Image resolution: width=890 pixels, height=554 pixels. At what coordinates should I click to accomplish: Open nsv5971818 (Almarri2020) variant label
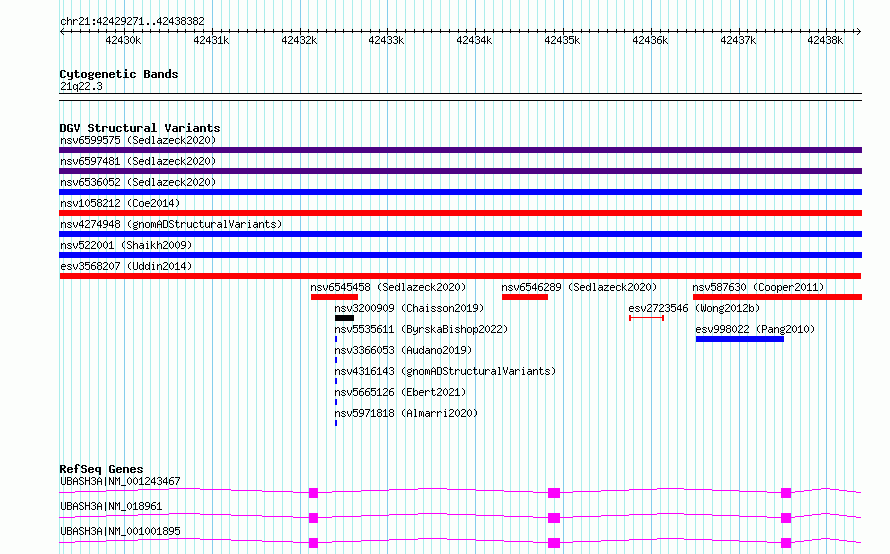coord(406,413)
